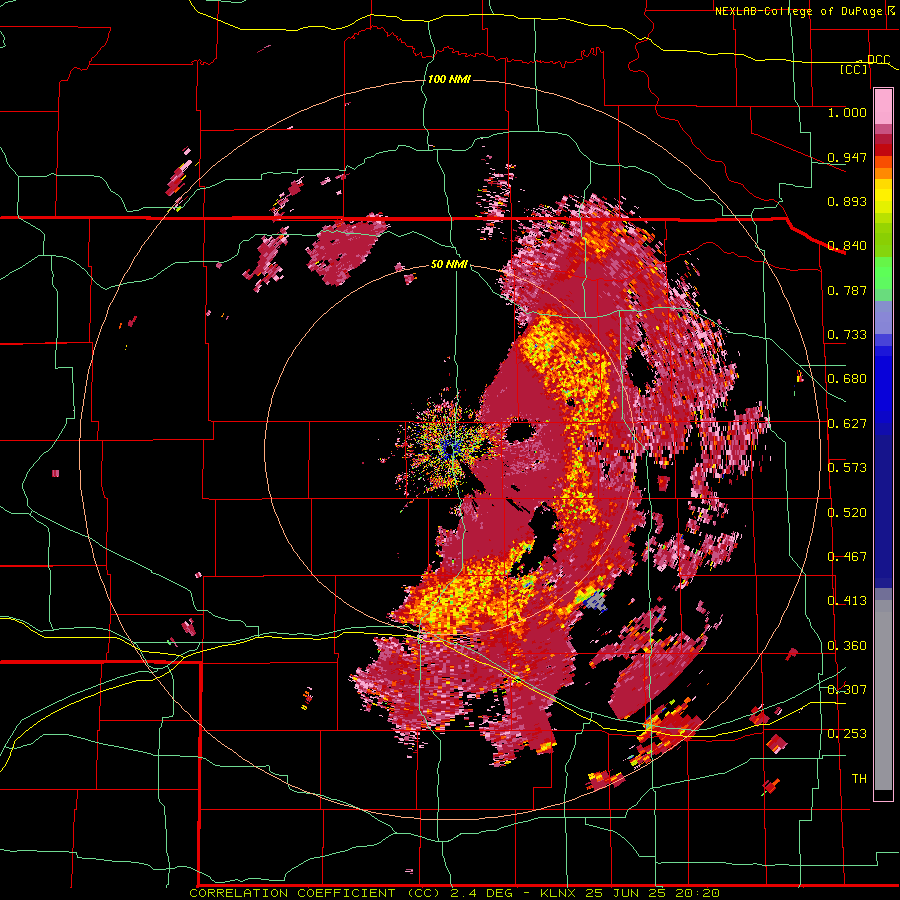The height and width of the screenshot is (900, 900).
Task: Click the 50 NMI range ring label
Action: (449, 265)
